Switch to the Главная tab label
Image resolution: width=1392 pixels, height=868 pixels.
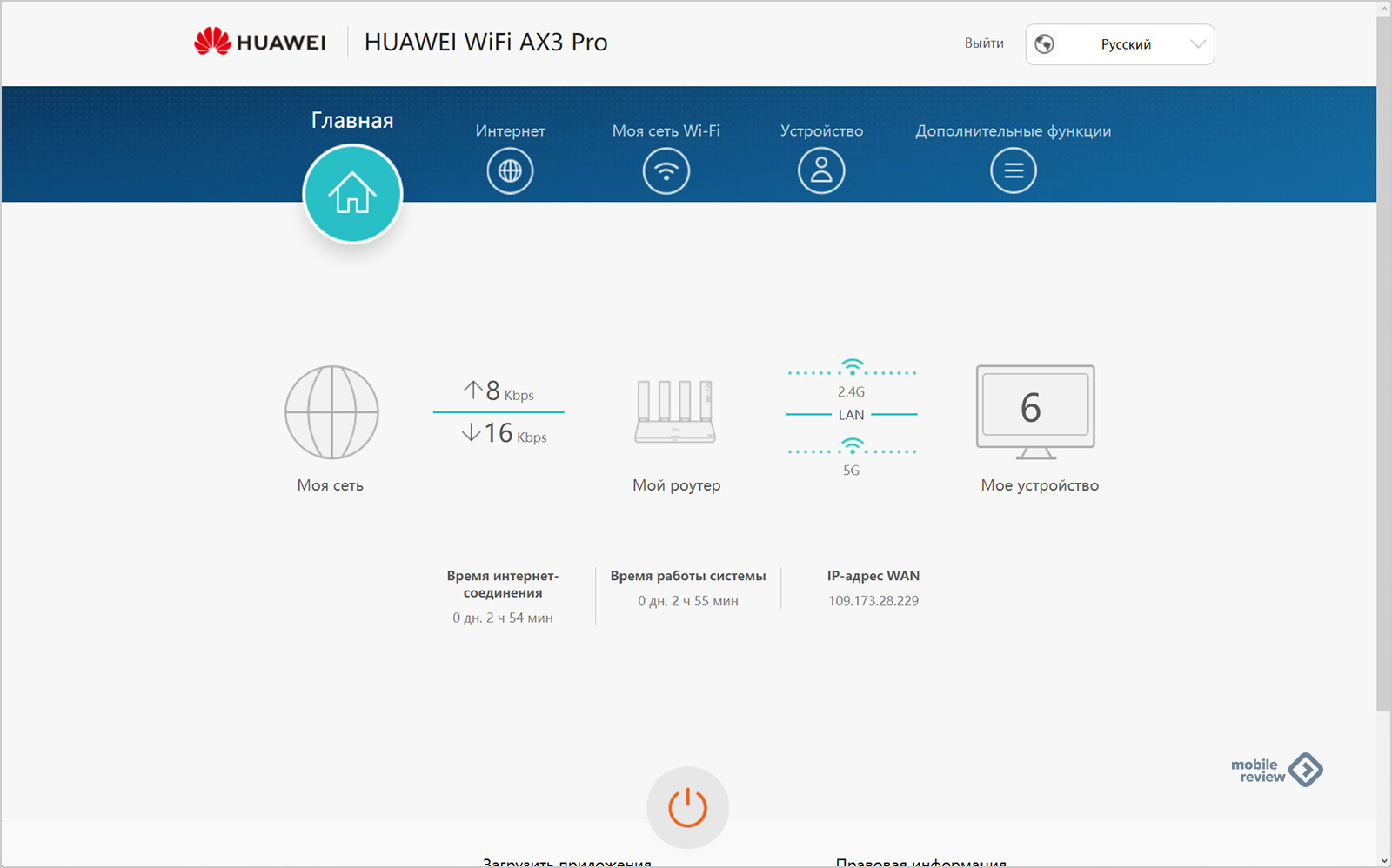click(x=352, y=120)
